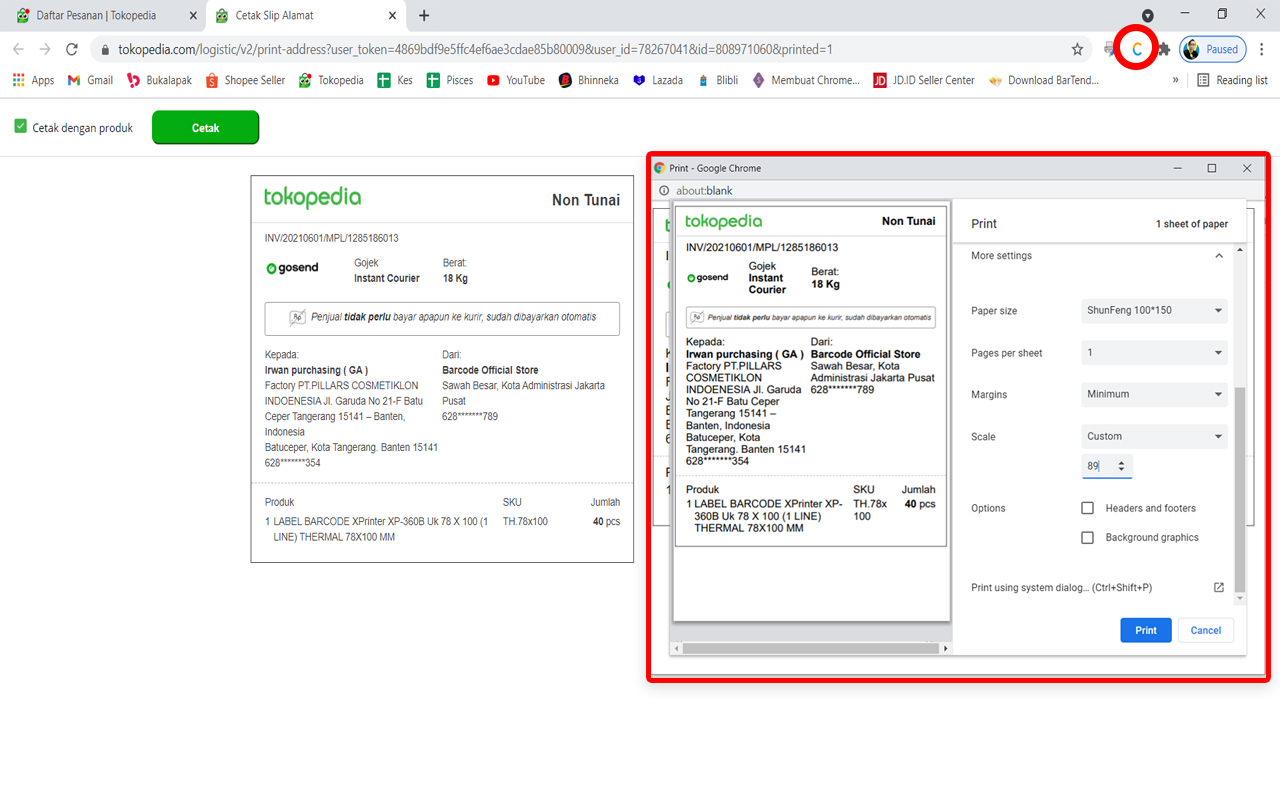Screen dimensions: 1280x800
Task: Click the address bar URL
Action: tap(475, 49)
